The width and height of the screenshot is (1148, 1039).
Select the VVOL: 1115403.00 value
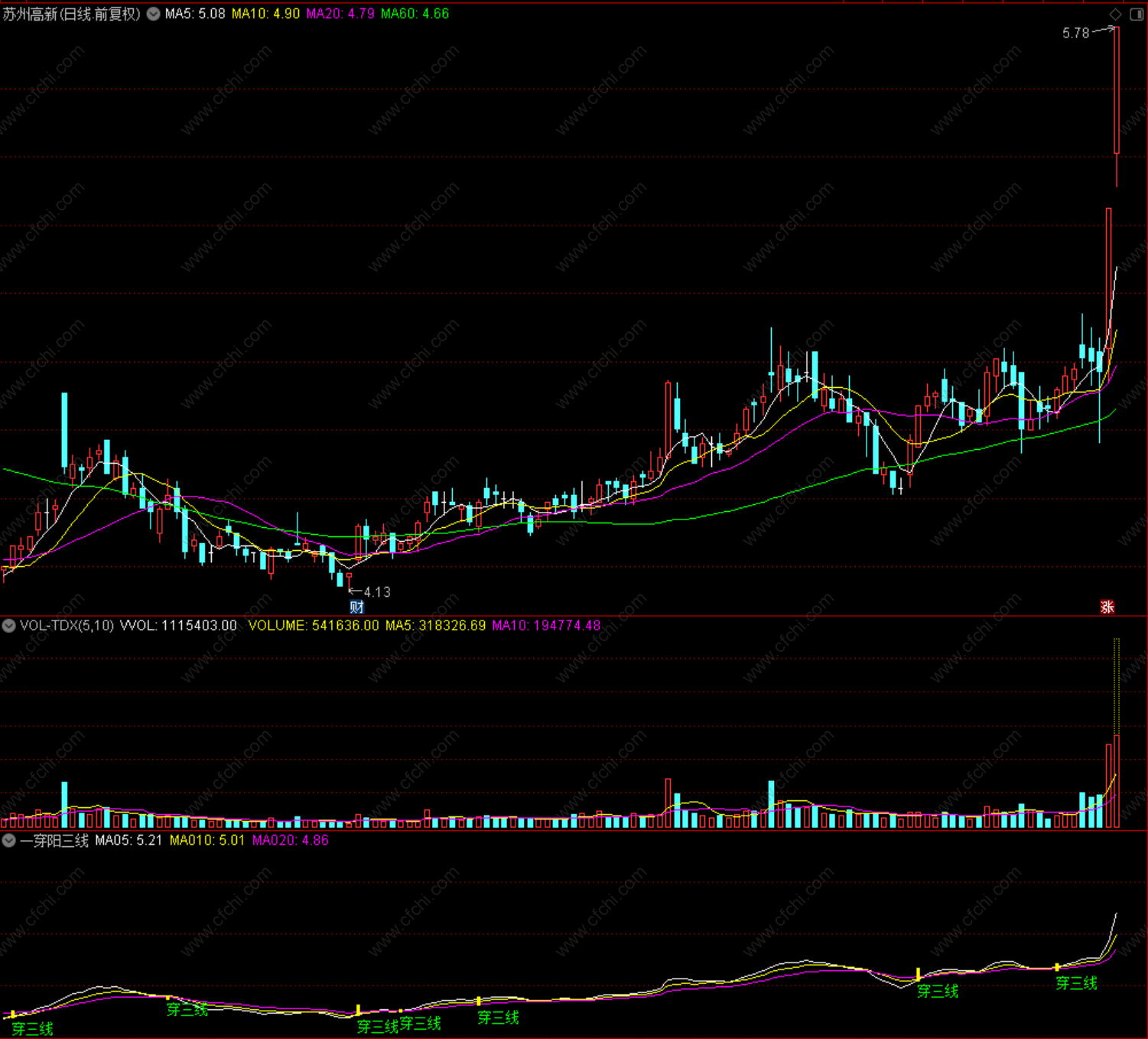[x=178, y=626]
